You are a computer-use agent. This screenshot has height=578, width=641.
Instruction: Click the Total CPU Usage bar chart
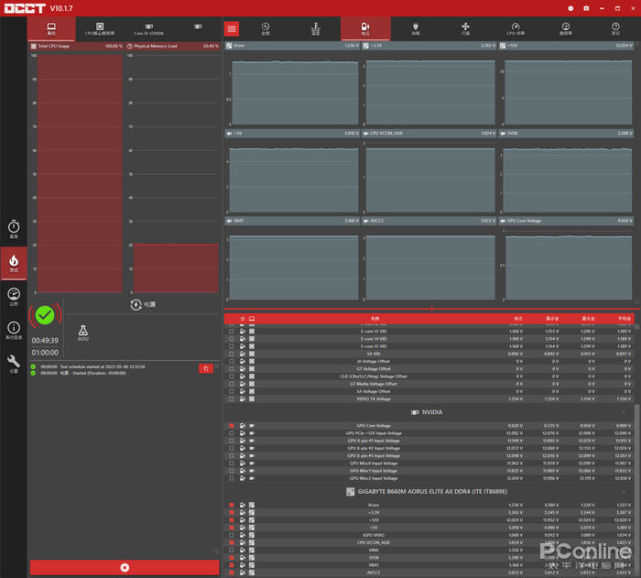[80, 173]
